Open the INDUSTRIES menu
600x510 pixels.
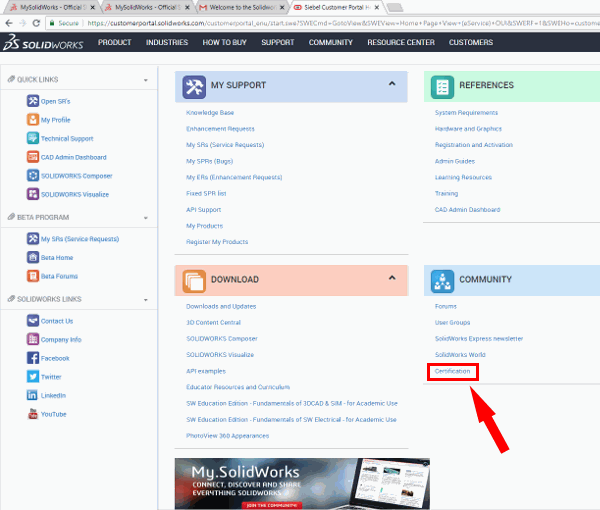click(167, 42)
